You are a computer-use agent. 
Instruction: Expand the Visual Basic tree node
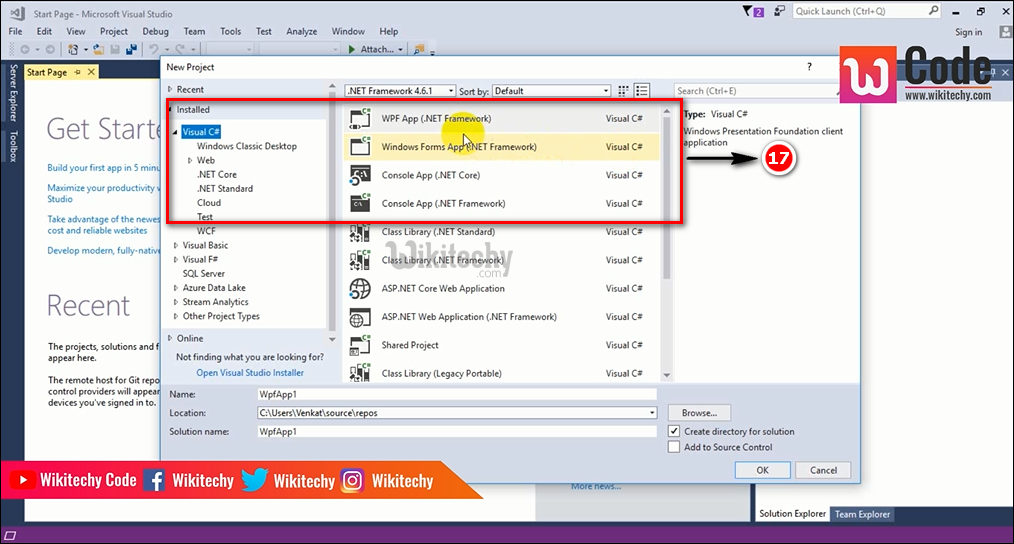tap(177, 245)
